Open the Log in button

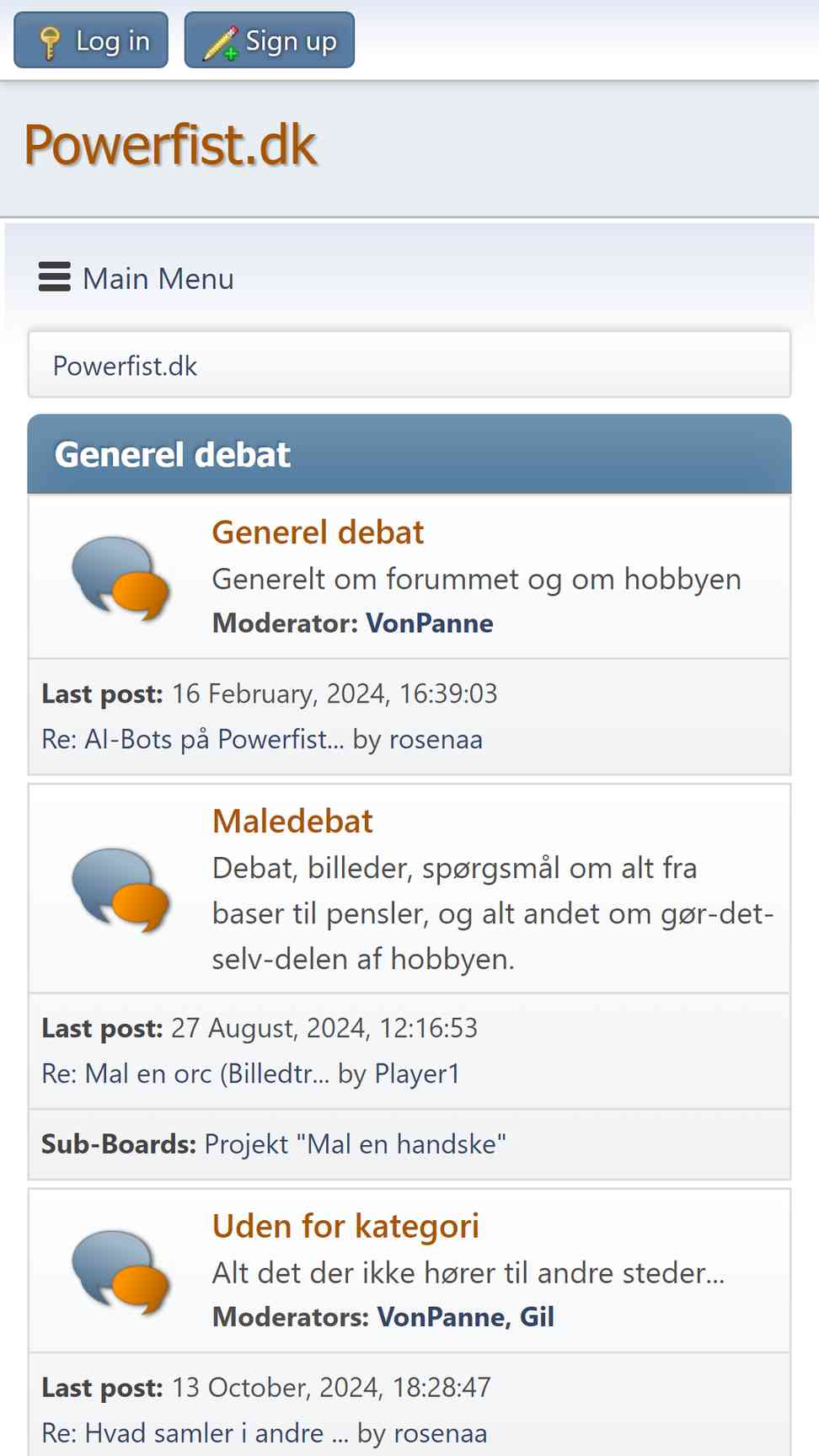[x=91, y=40]
